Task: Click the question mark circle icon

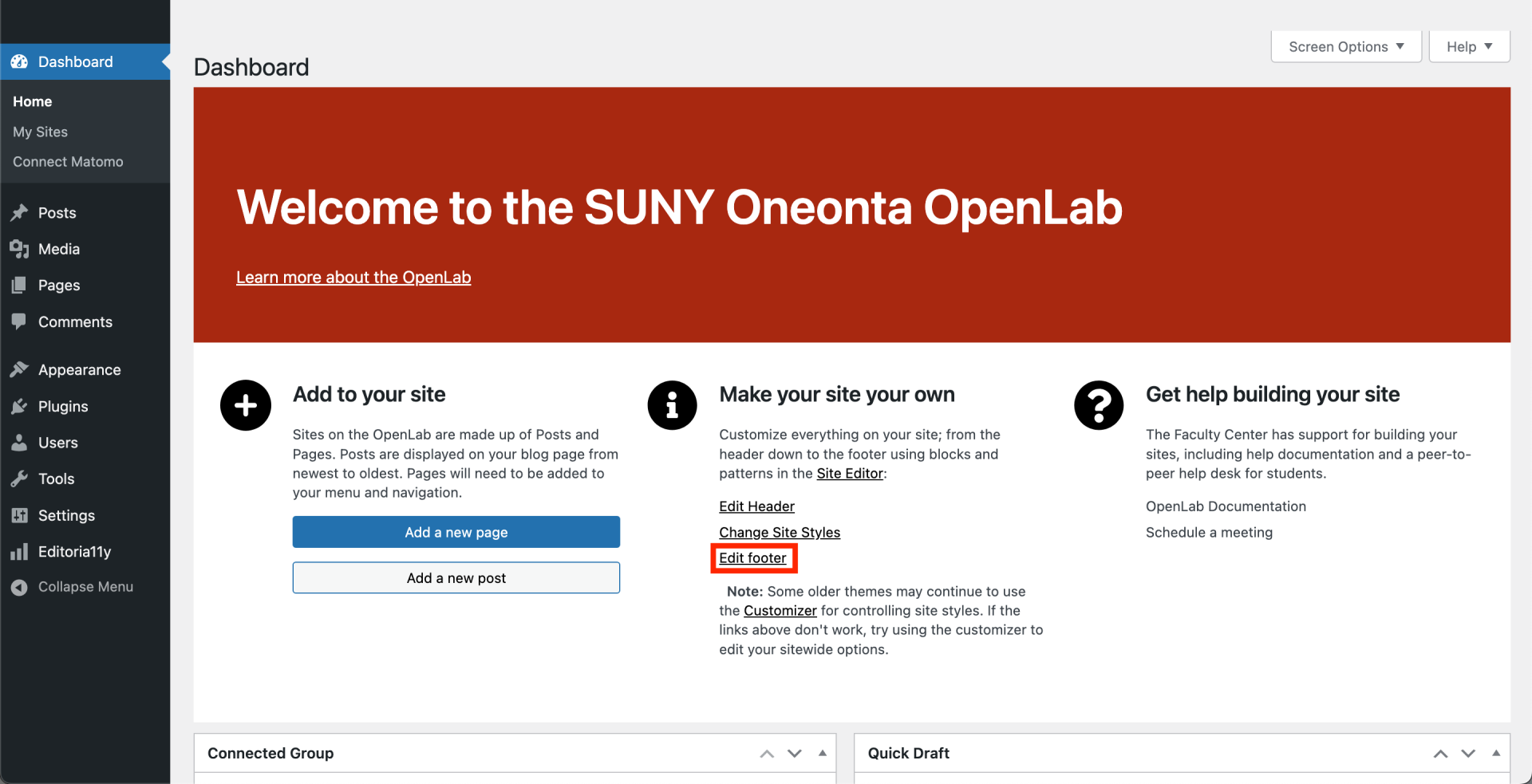Action: pyautogui.click(x=1099, y=405)
